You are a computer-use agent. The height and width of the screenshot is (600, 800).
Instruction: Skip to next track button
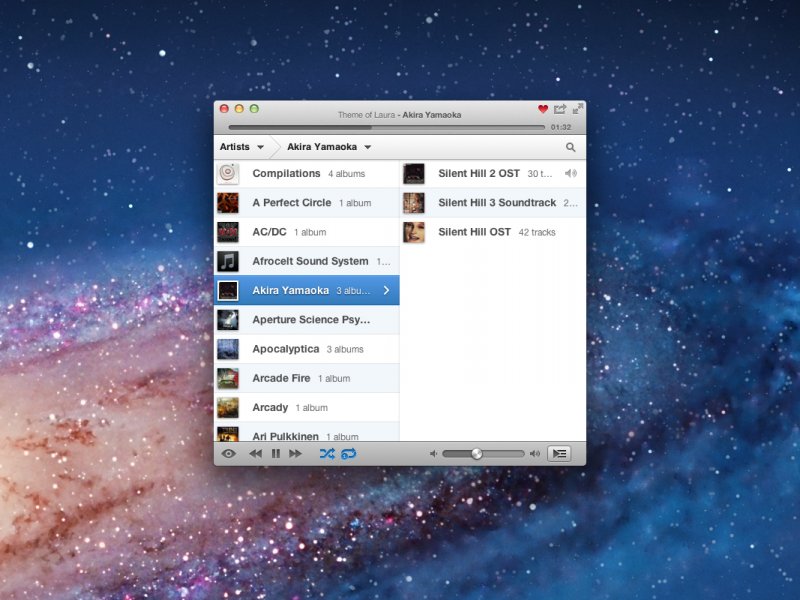[x=295, y=454]
